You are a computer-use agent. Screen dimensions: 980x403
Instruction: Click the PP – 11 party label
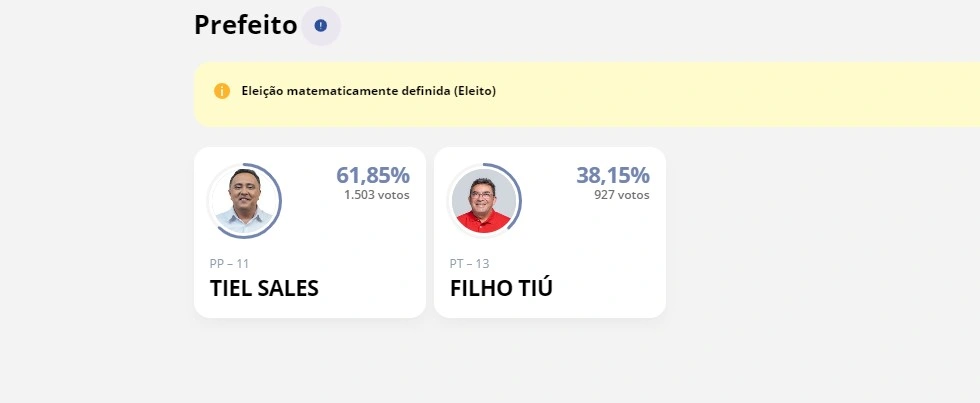[229, 264]
